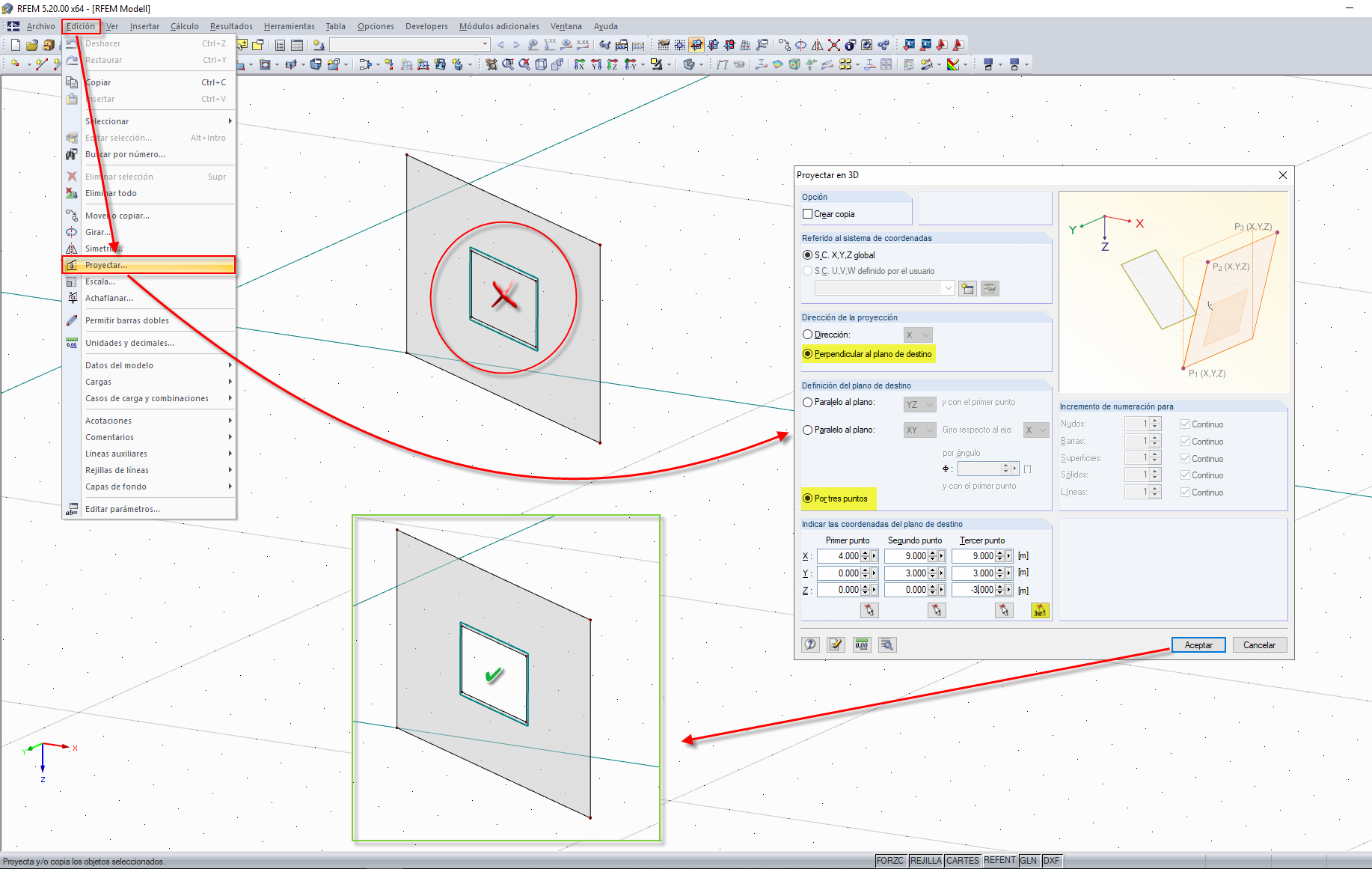Click the next arrow next to load case box
Viewport: 1372px width, 869px height.
click(x=516, y=45)
